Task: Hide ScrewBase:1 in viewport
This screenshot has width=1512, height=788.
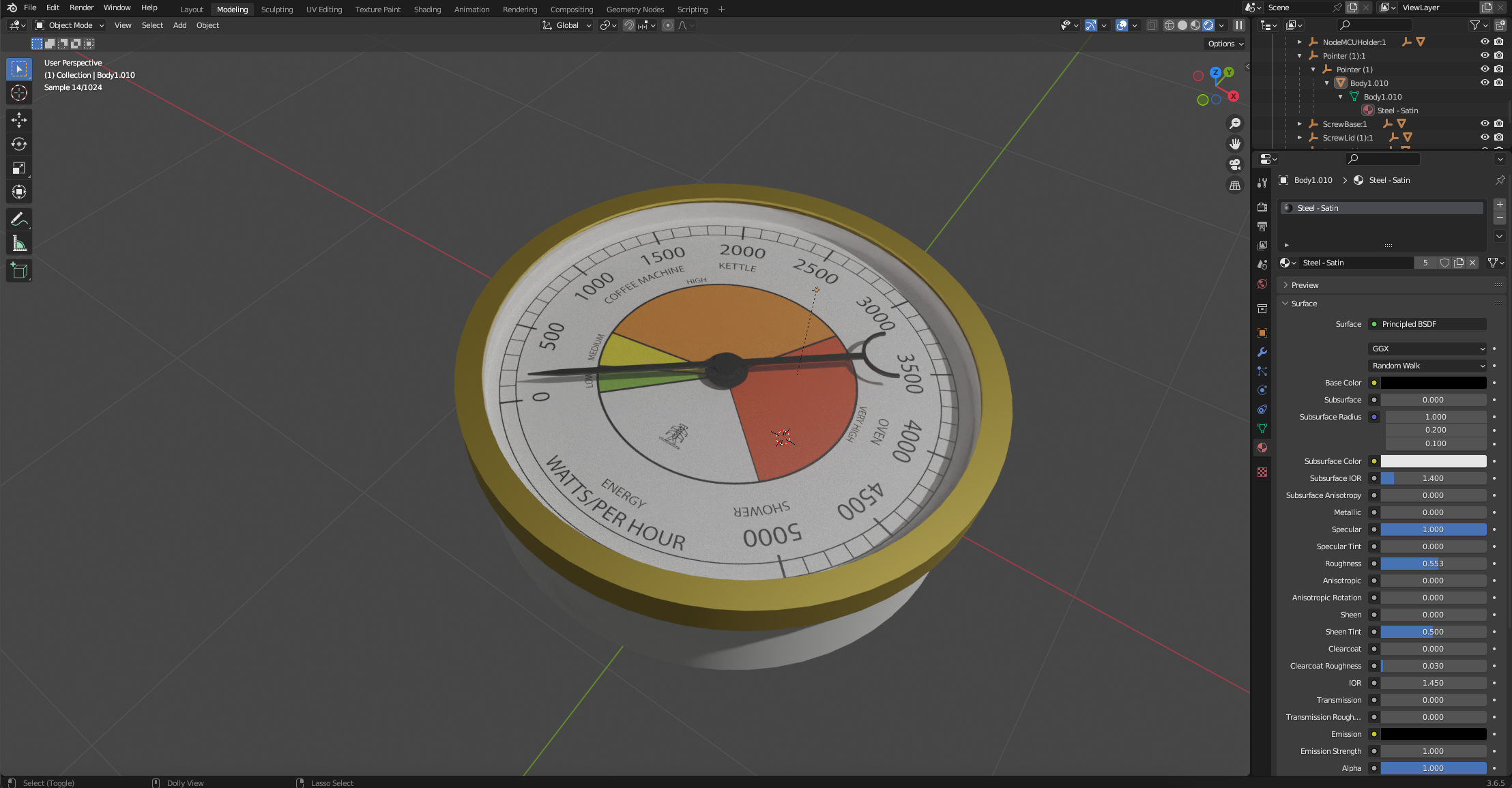Action: click(x=1485, y=123)
